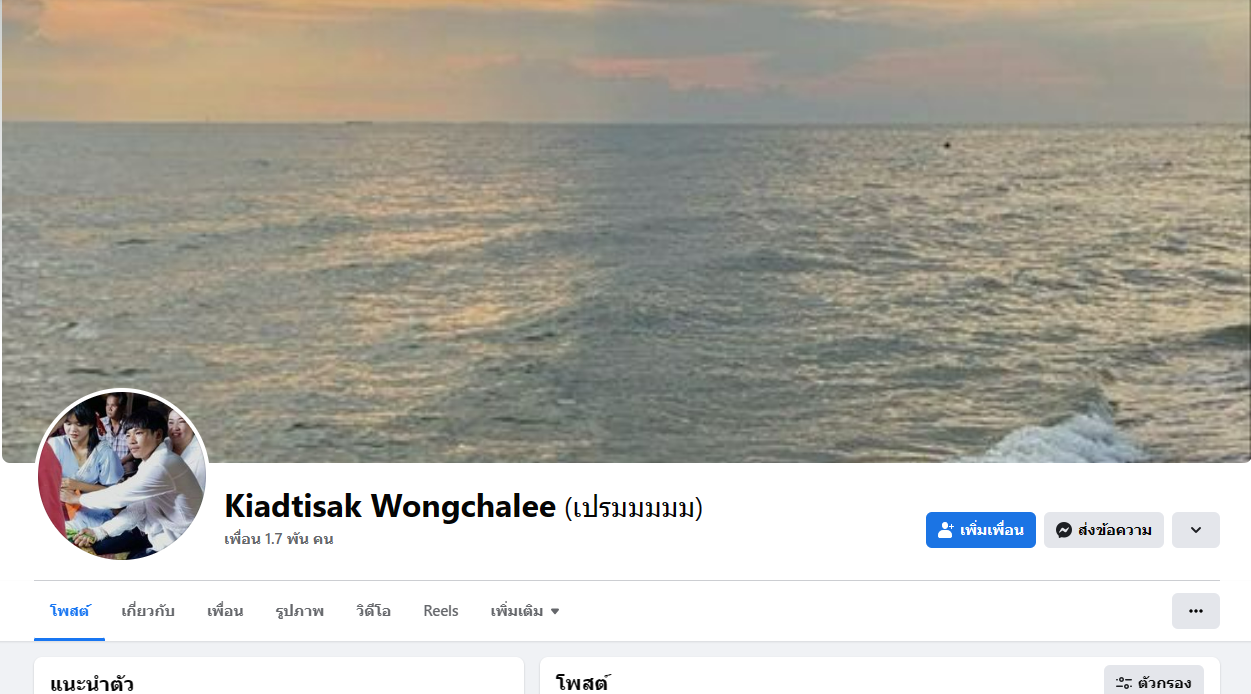Click the Messenger icon to send message

point(1064,530)
